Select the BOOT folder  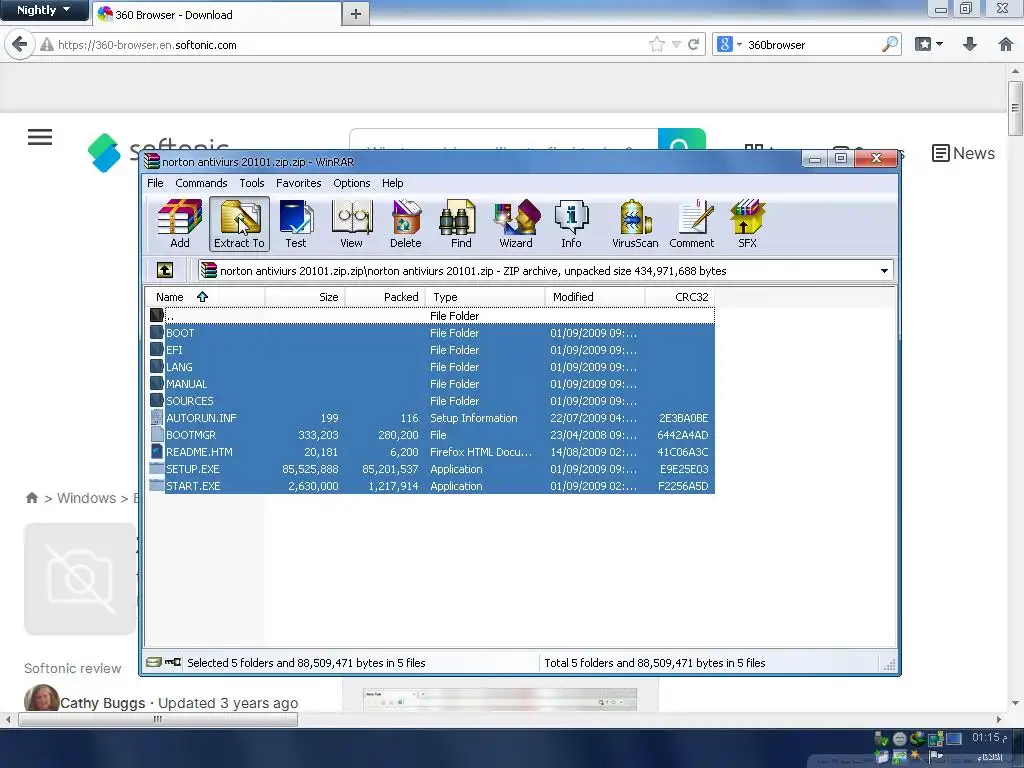432,333
